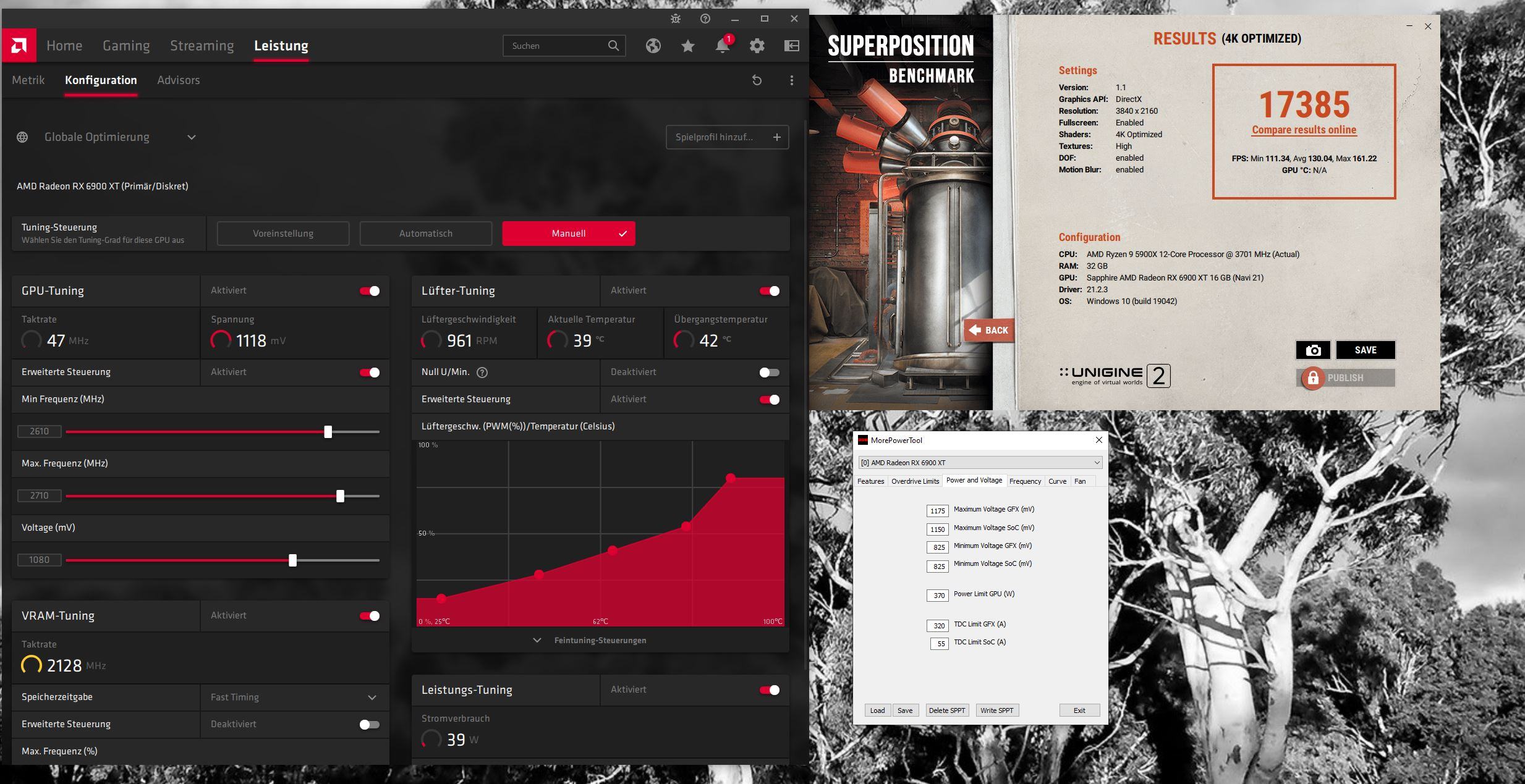Click the reset tuning arrow icon
Image resolution: width=1525 pixels, height=784 pixels.
click(757, 80)
